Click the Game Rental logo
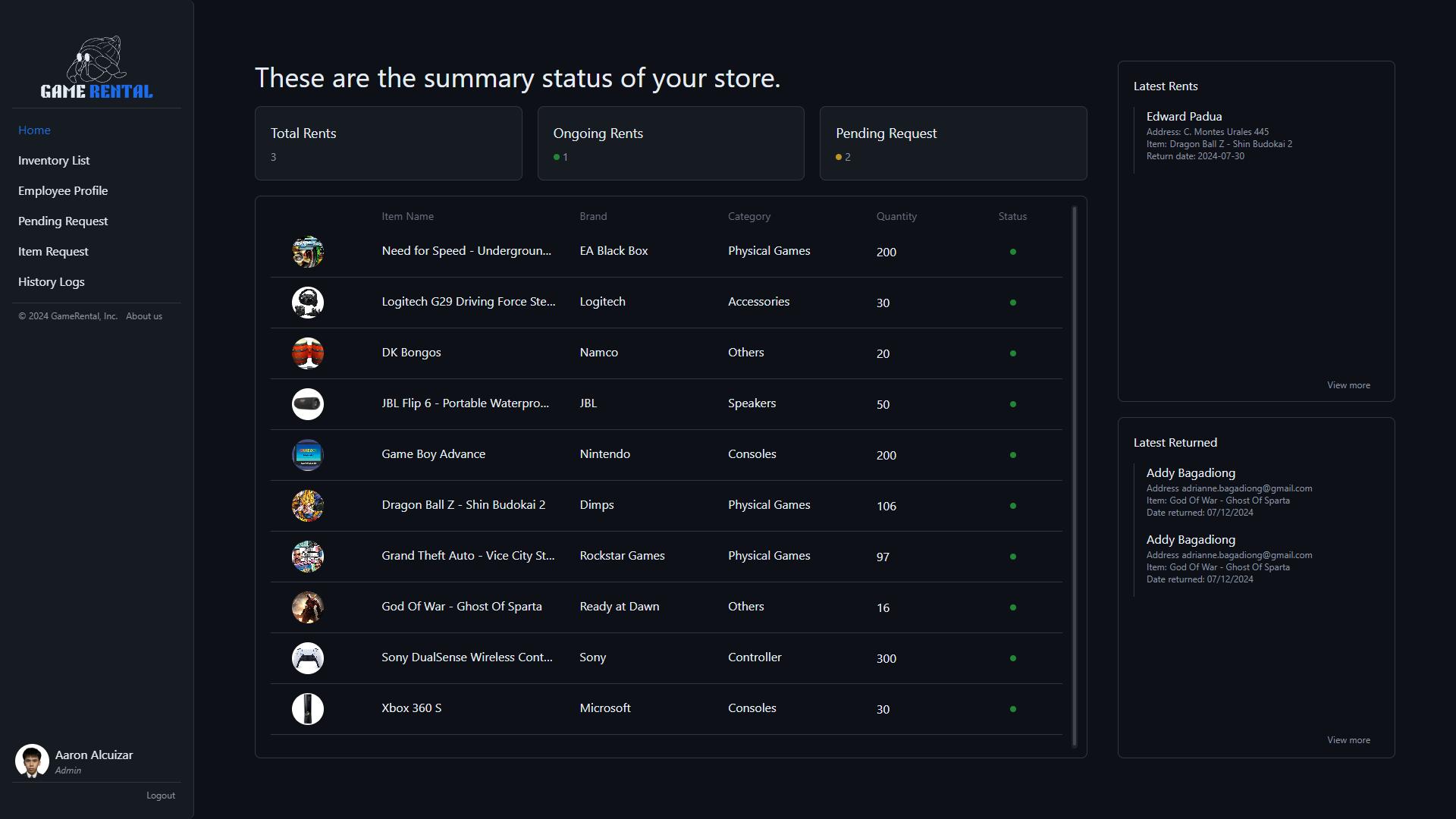The height and width of the screenshot is (819, 1456). (96, 67)
